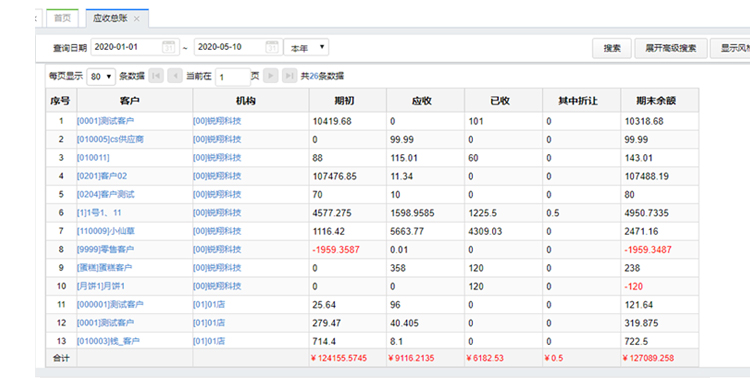This screenshot has width=750, height=378.
Task: Open the end date calendar picker icon
Action: pyautogui.click(x=272, y=47)
